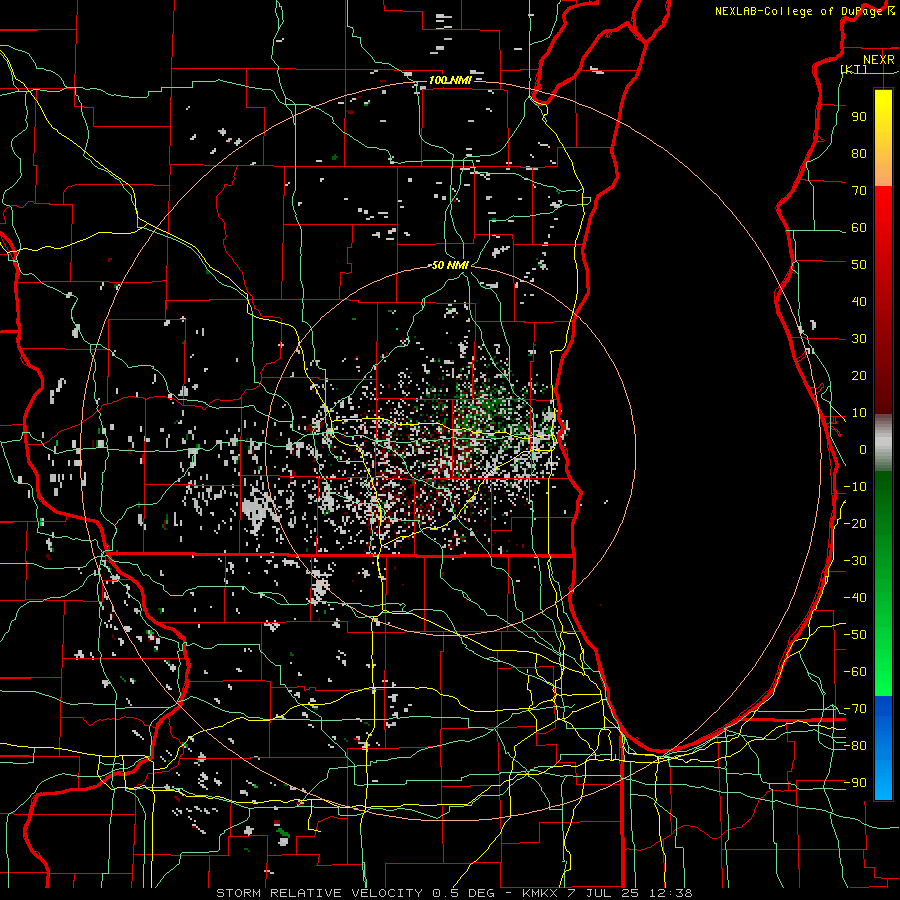
Task: Click the red segment of the color bar
Action: [883, 300]
